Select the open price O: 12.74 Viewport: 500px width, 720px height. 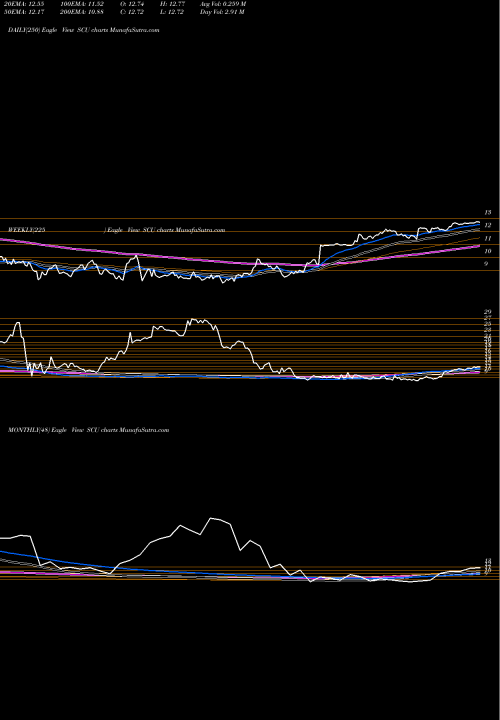click(x=130, y=4)
